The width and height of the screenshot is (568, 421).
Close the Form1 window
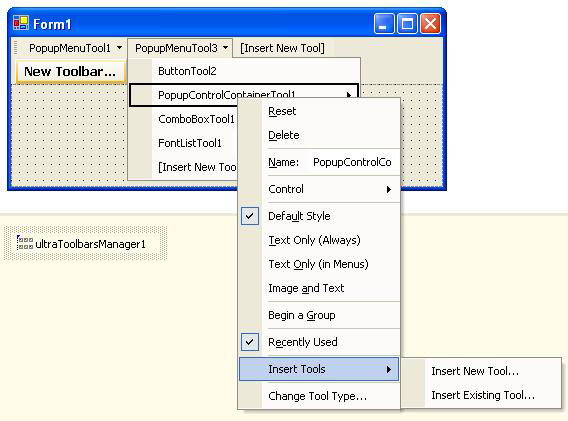pos(430,24)
